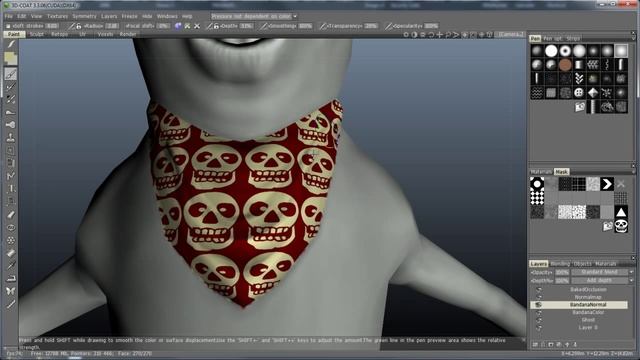Open the Textures menu
This screenshot has width=640, height=360.
coord(57,16)
